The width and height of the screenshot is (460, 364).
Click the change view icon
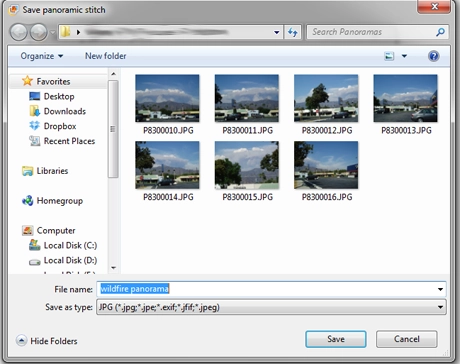tap(389, 56)
